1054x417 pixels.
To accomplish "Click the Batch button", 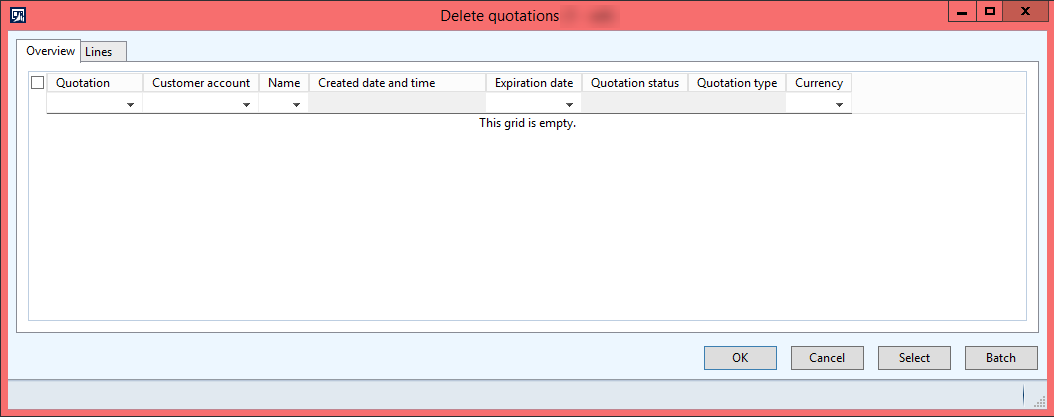I will pyautogui.click(x=1000, y=358).
